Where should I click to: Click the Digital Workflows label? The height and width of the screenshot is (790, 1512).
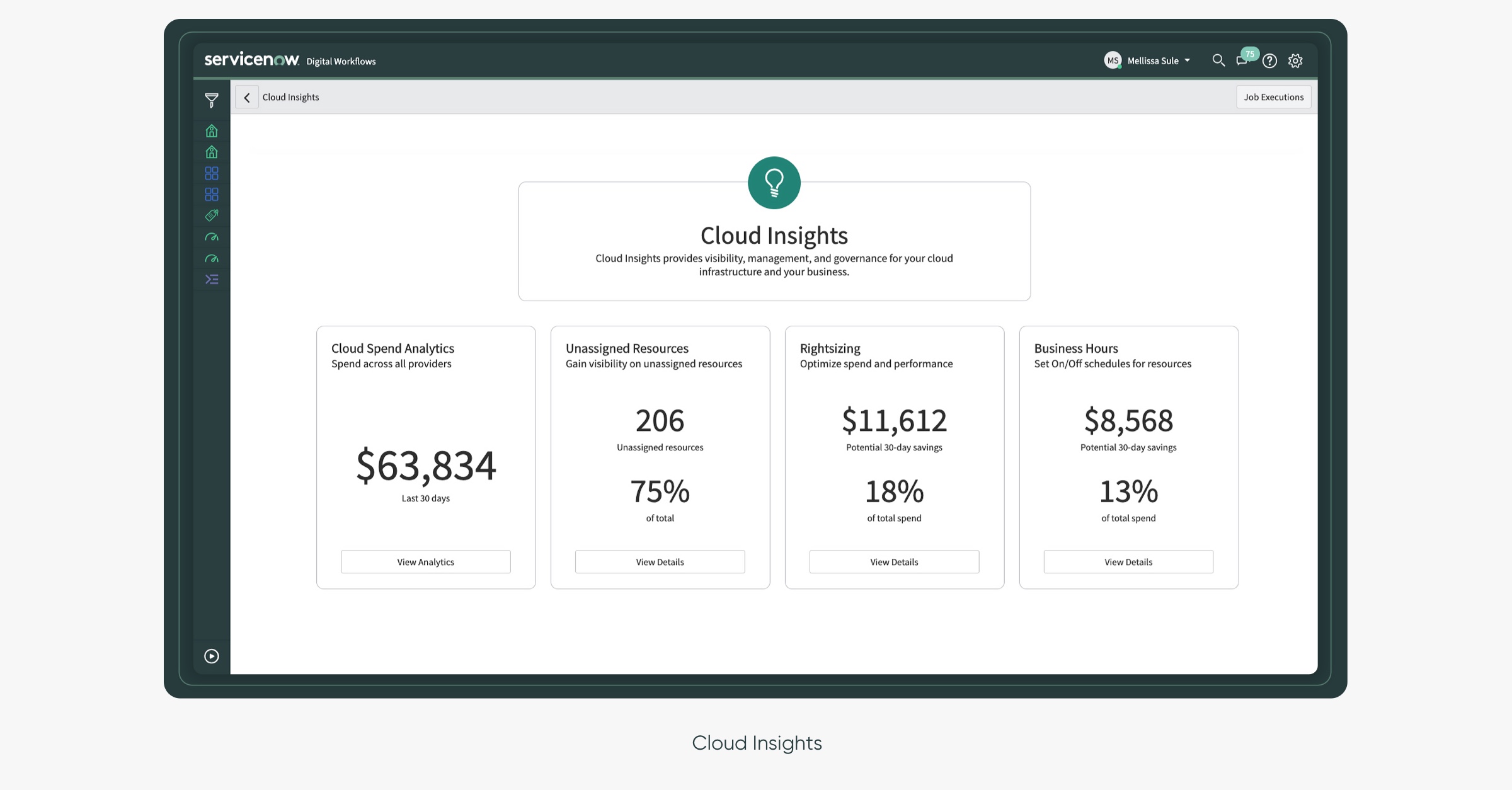point(341,61)
